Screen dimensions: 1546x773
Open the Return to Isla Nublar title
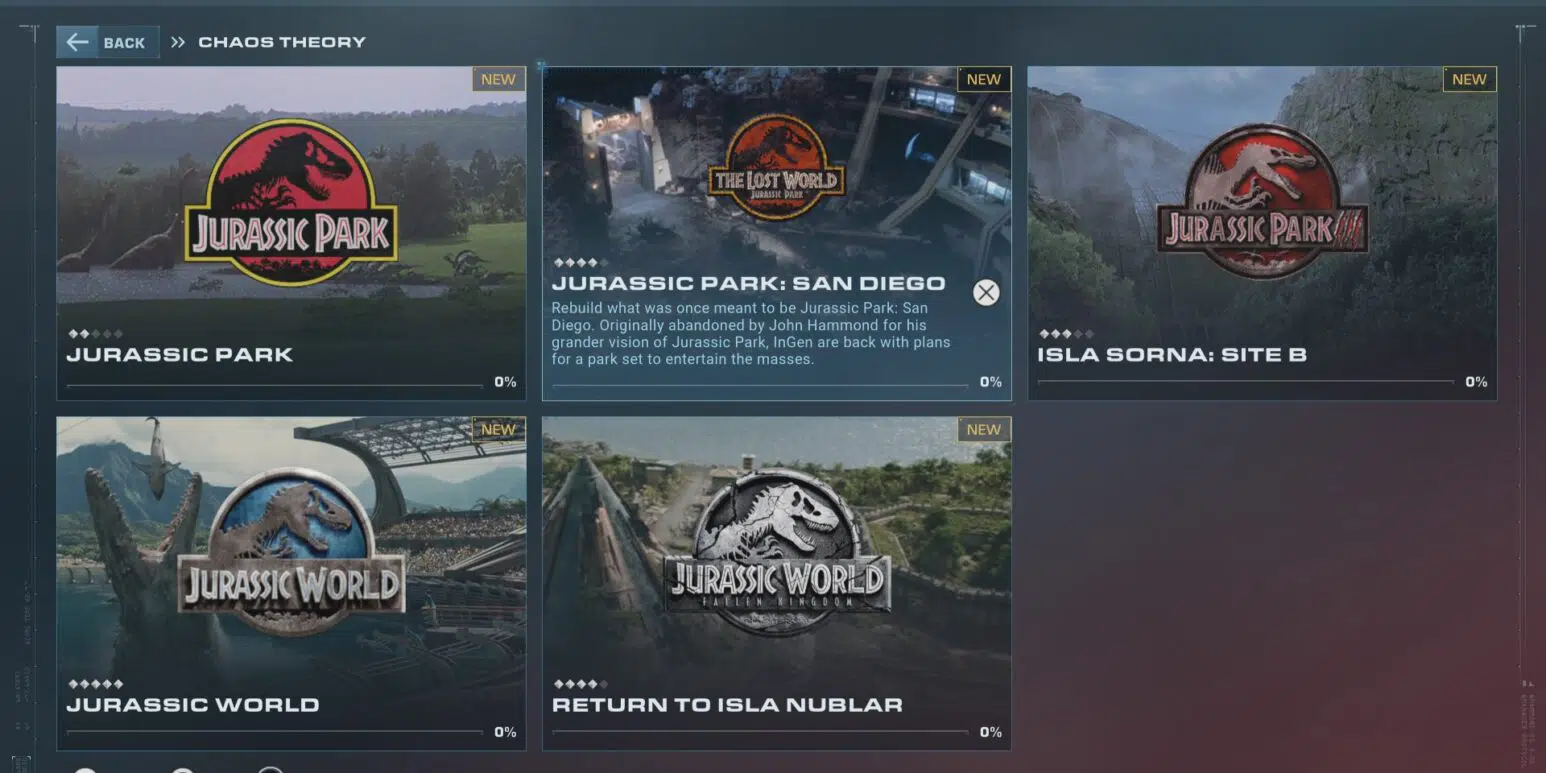727,705
